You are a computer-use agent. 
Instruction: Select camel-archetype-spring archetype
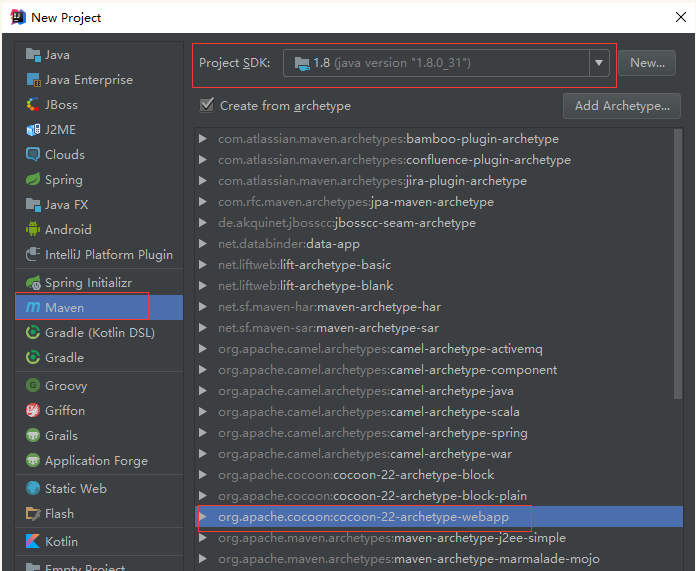373,432
